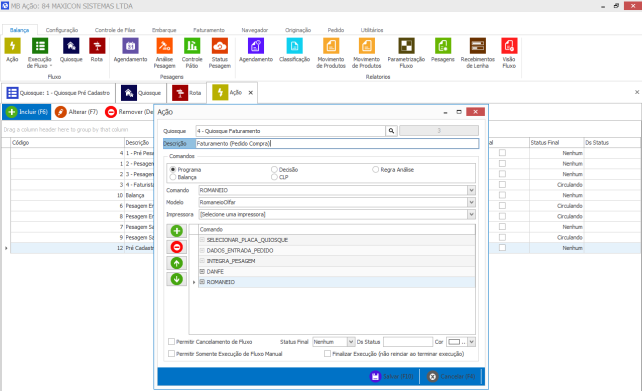Check Permitir Cancelamento de Fluxo
Viewport: 642px width, 391px height.
pyautogui.click(x=172, y=341)
